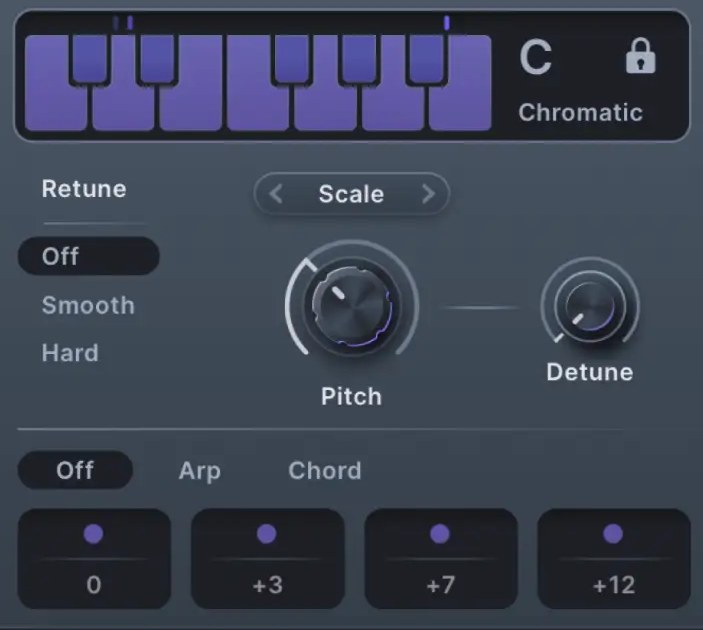703x630 pixels.
Task: Toggle the A white key on keyboard
Action: (x=393, y=108)
